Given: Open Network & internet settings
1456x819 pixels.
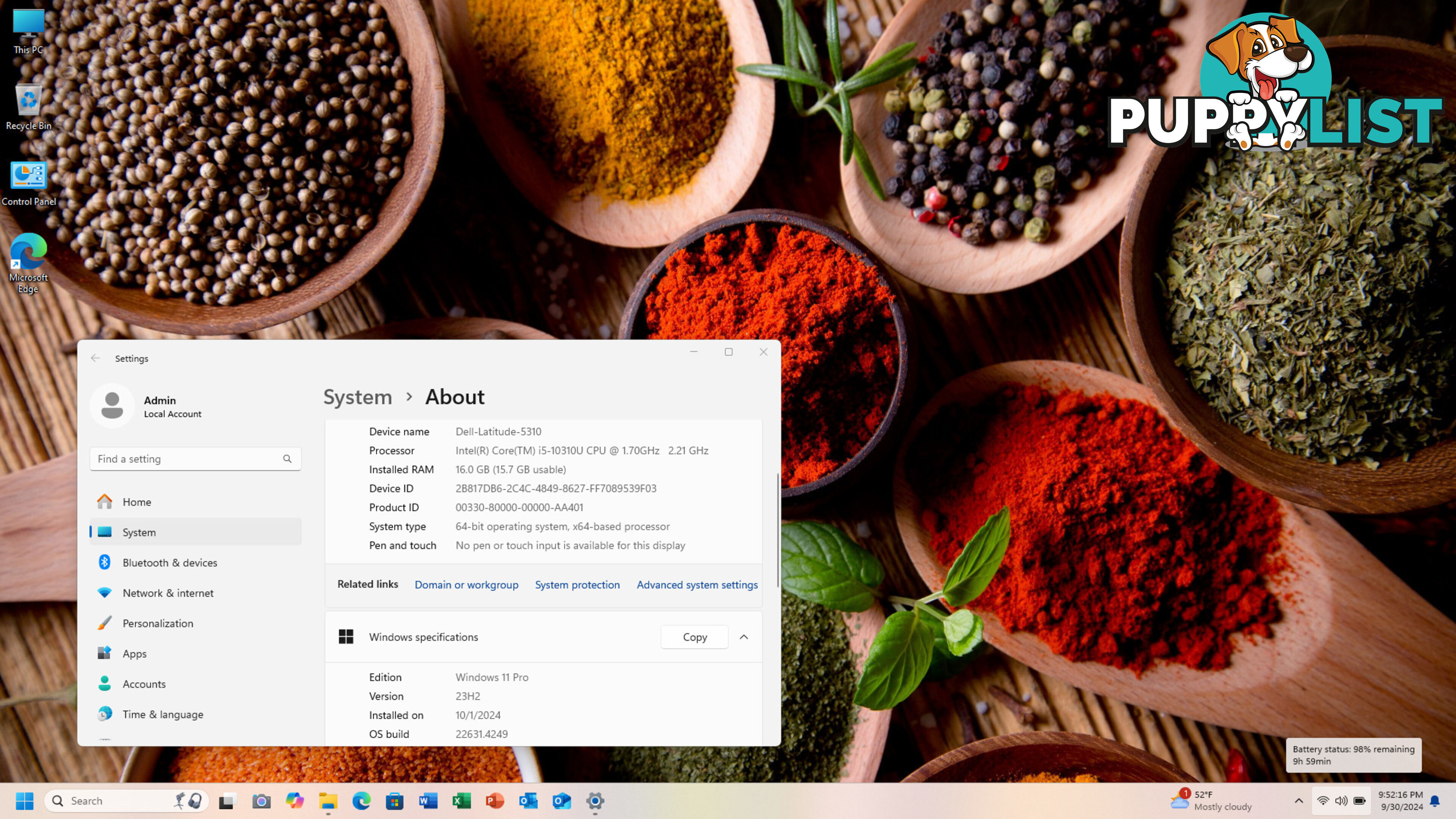Looking at the screenshot, I should click(x=196, y=593).
